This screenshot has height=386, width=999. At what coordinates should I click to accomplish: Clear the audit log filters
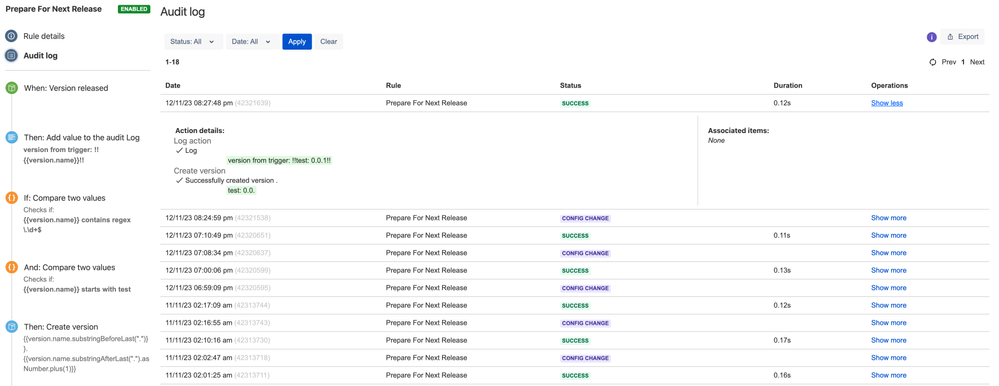329,41
